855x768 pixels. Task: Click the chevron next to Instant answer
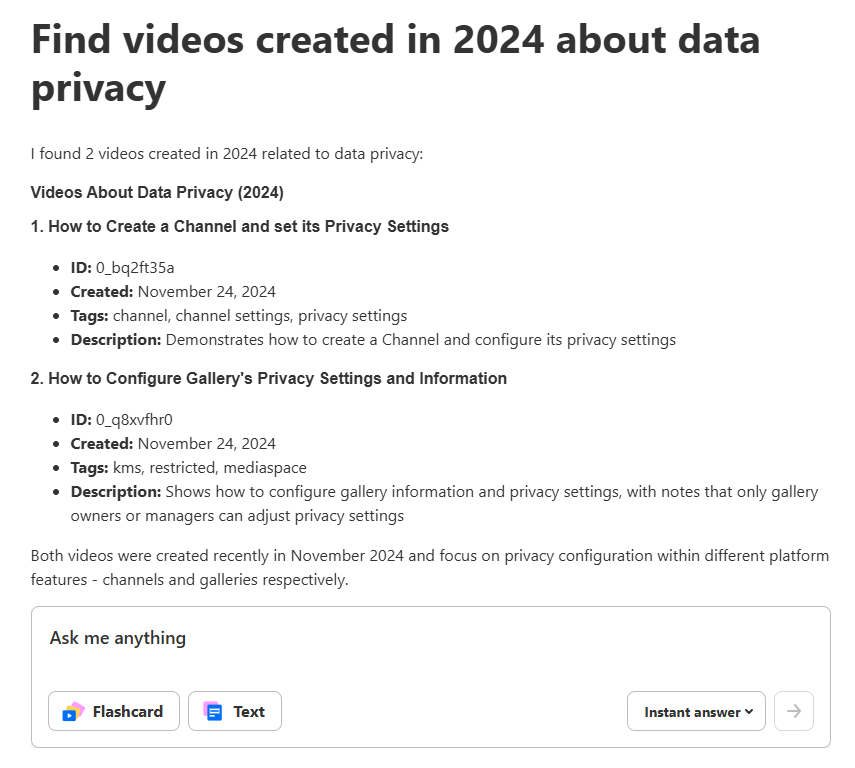tap(750, 712)
